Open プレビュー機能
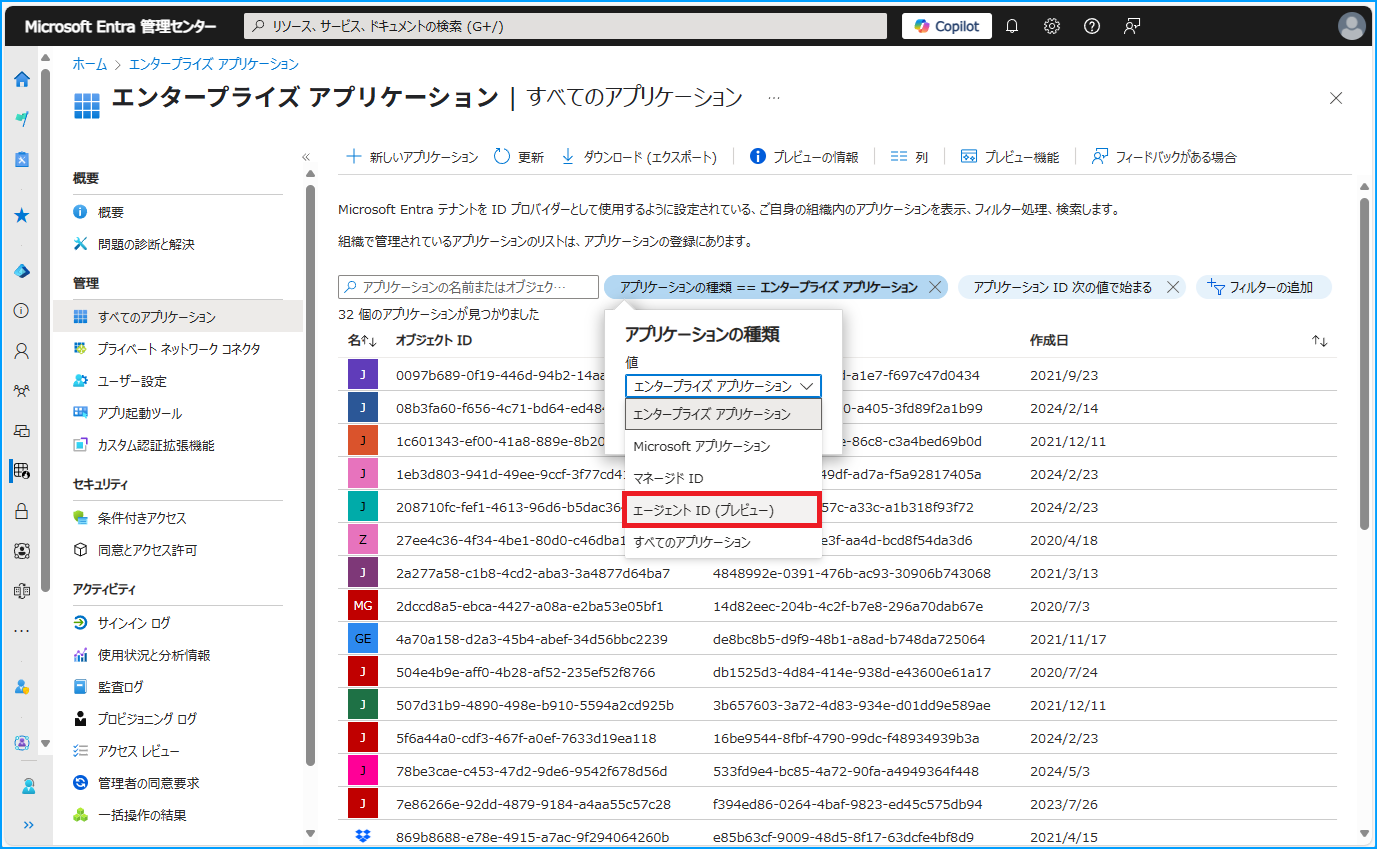Viewport: 1377px width, 849px height. pyautogui.click(x=1010, y=157)
